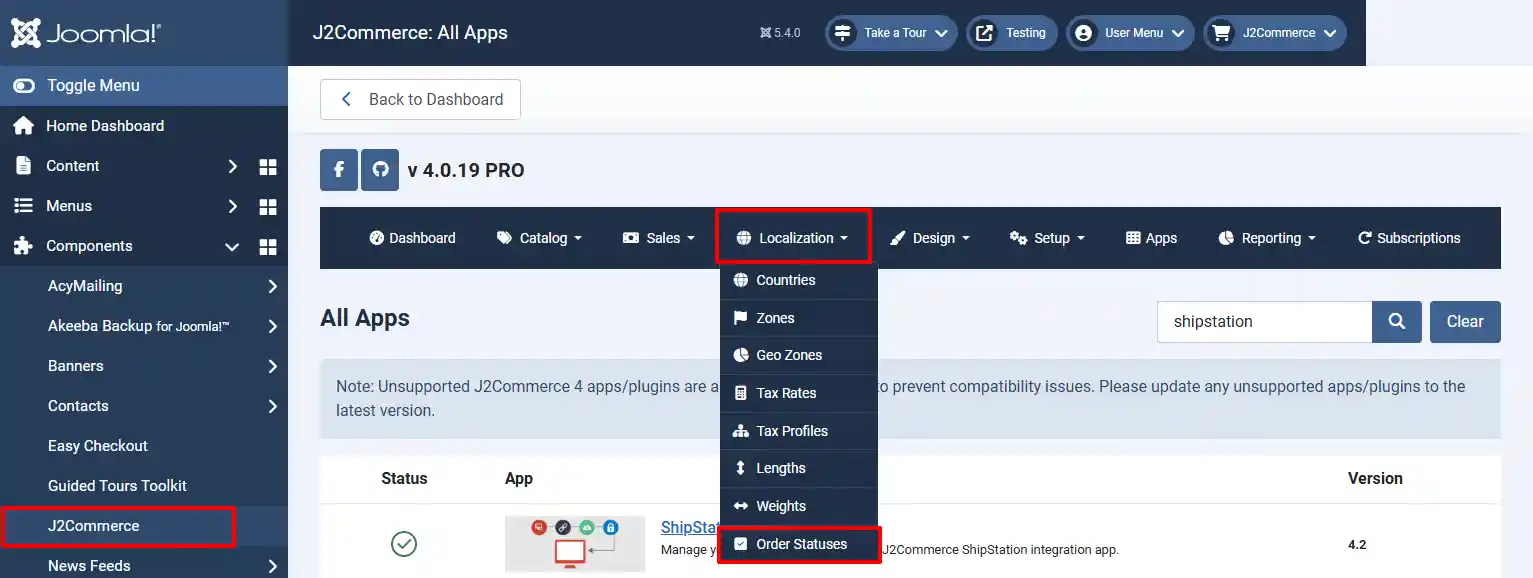Open the Menus dashboard grid icon
The image size is (1533, 578).
268,206
